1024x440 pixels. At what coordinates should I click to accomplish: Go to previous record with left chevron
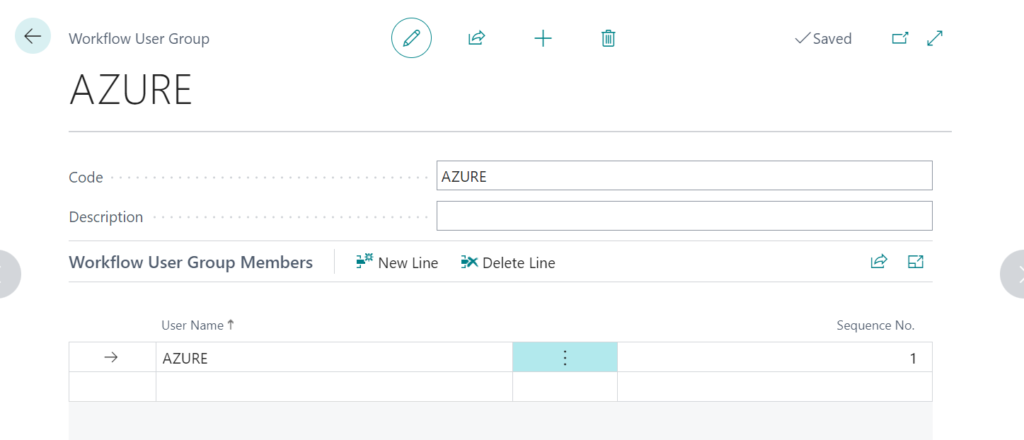point(9,274)
